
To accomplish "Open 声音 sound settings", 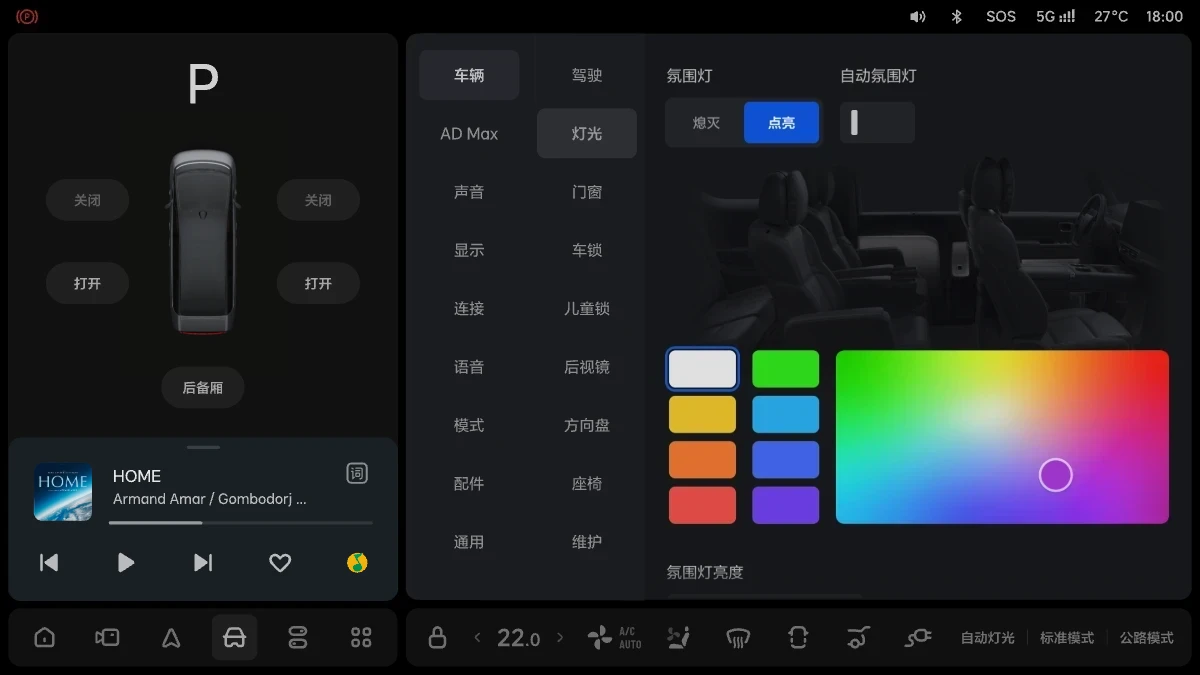I will coord(469,192).
